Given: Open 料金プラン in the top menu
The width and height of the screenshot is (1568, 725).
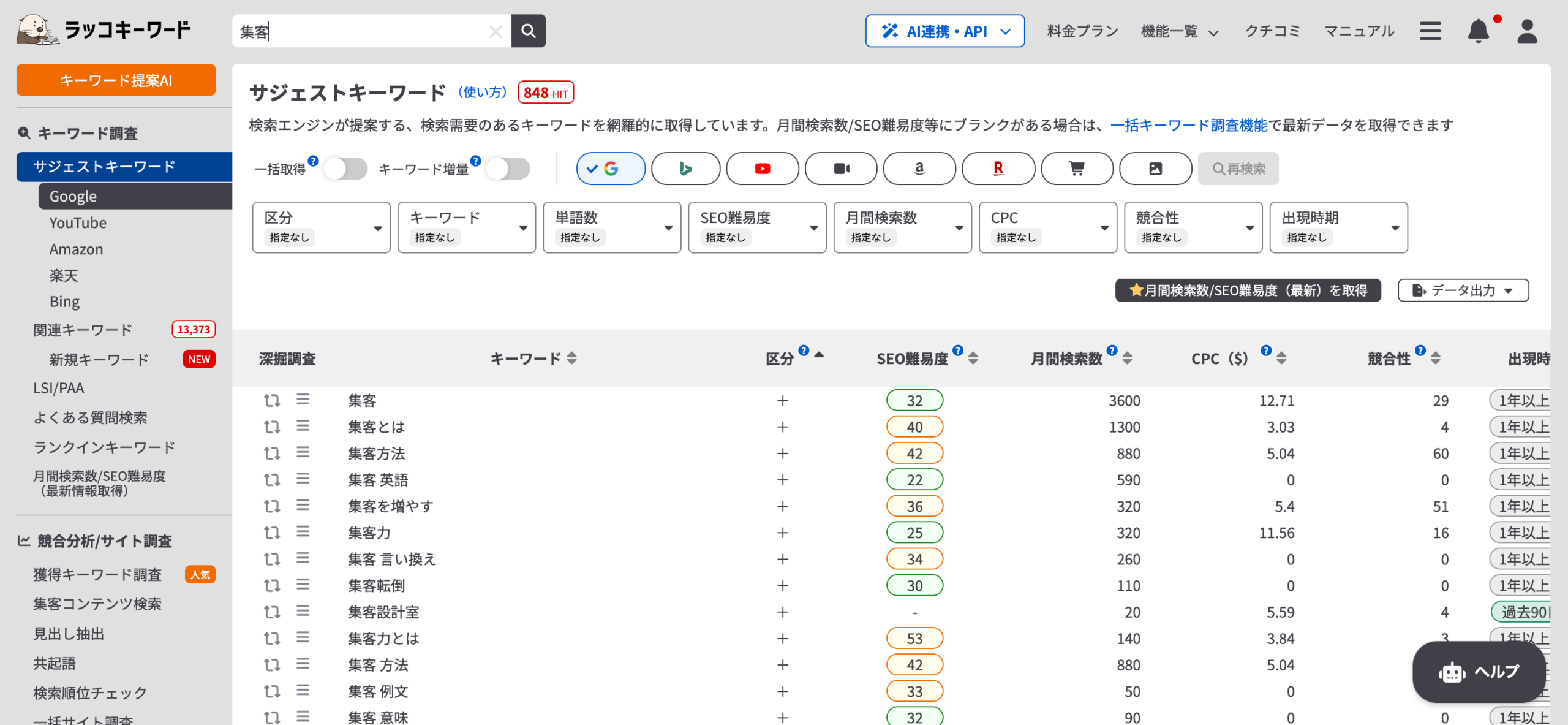Looking at the screenshot, I should point(1083,31).
